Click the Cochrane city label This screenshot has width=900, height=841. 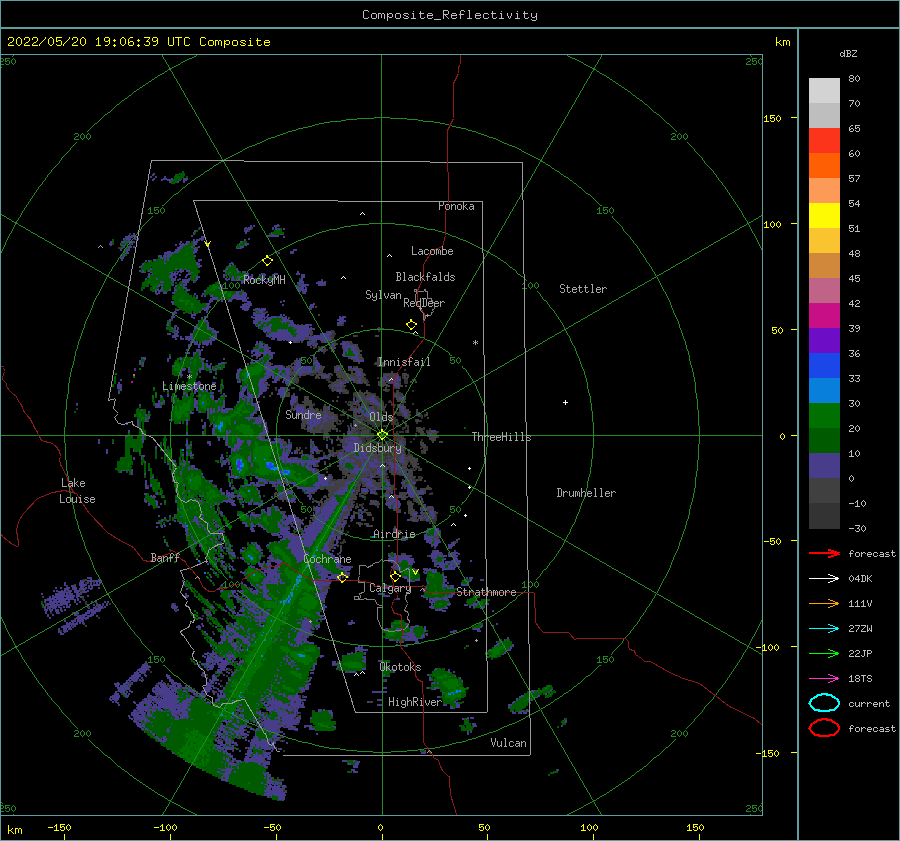tap(327, 559)
